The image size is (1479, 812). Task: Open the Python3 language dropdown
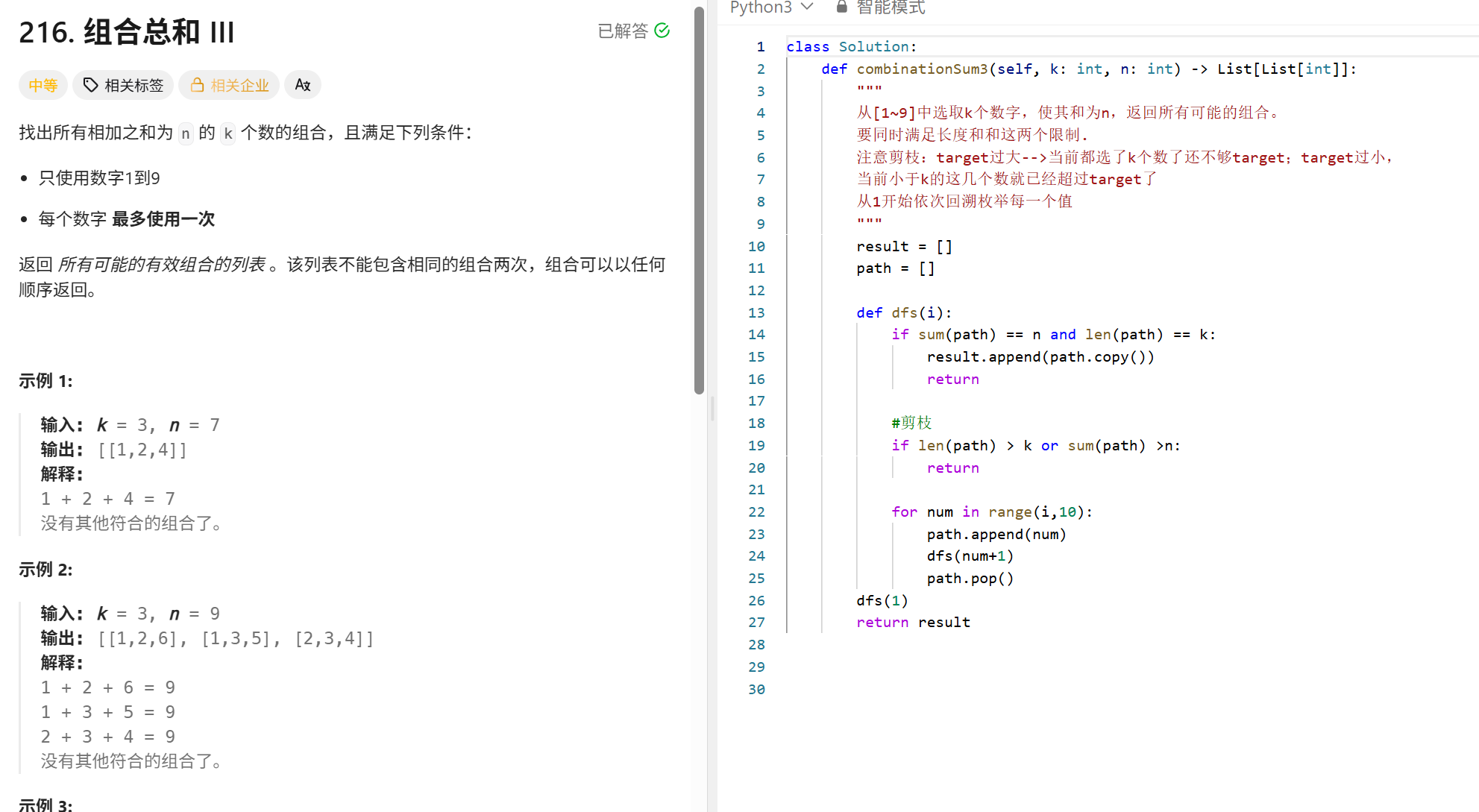click(x=761, y=7)
